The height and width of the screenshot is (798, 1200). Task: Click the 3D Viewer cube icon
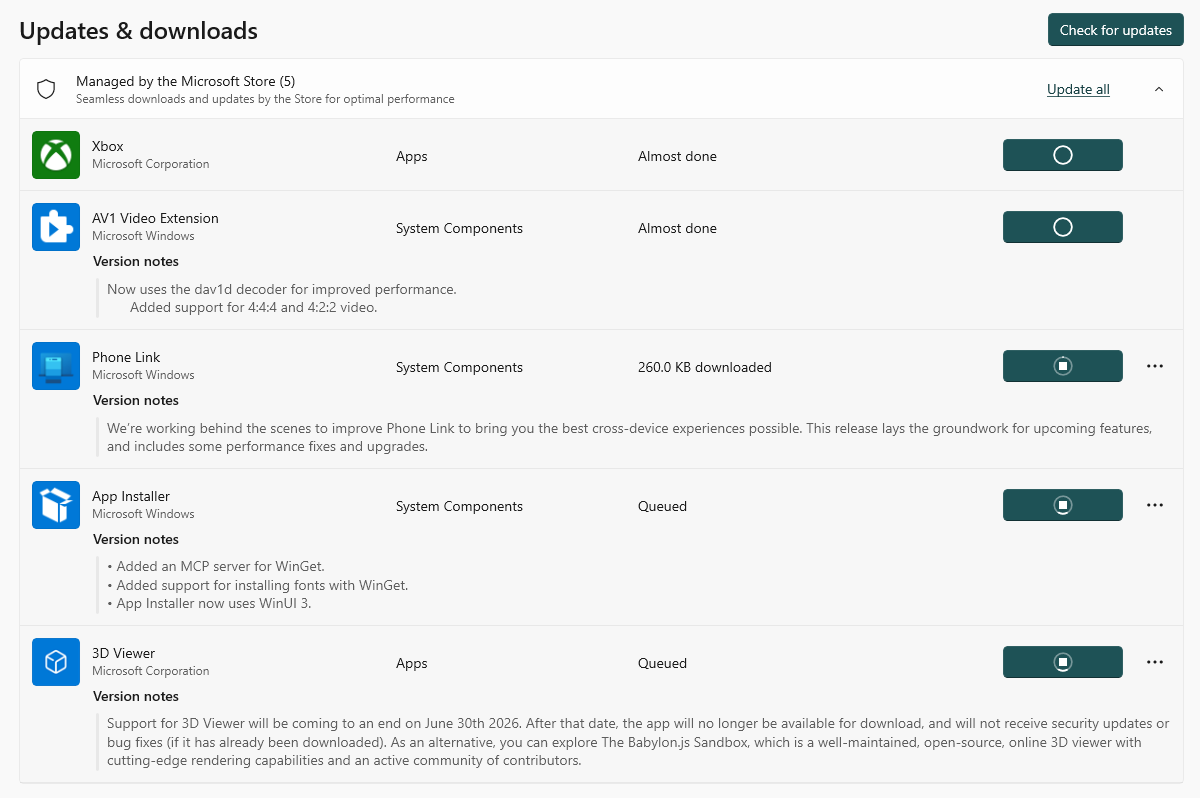pyautogui.click(x=56, y=662)
